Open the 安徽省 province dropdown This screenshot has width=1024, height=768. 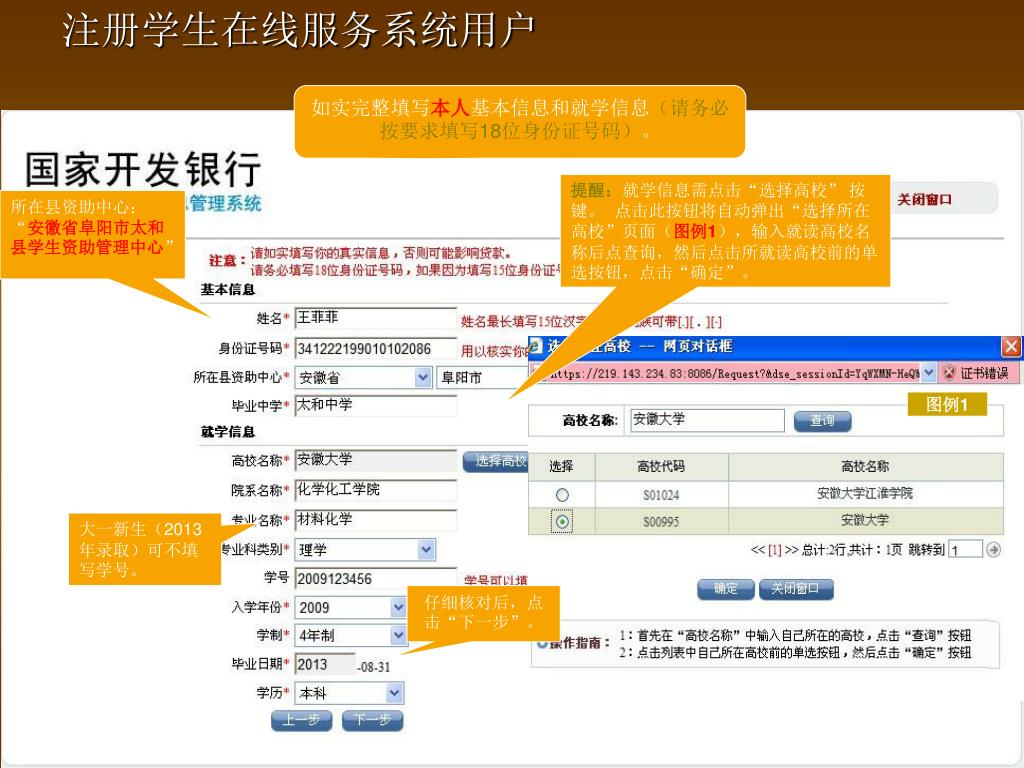click(x=363, y=377)
